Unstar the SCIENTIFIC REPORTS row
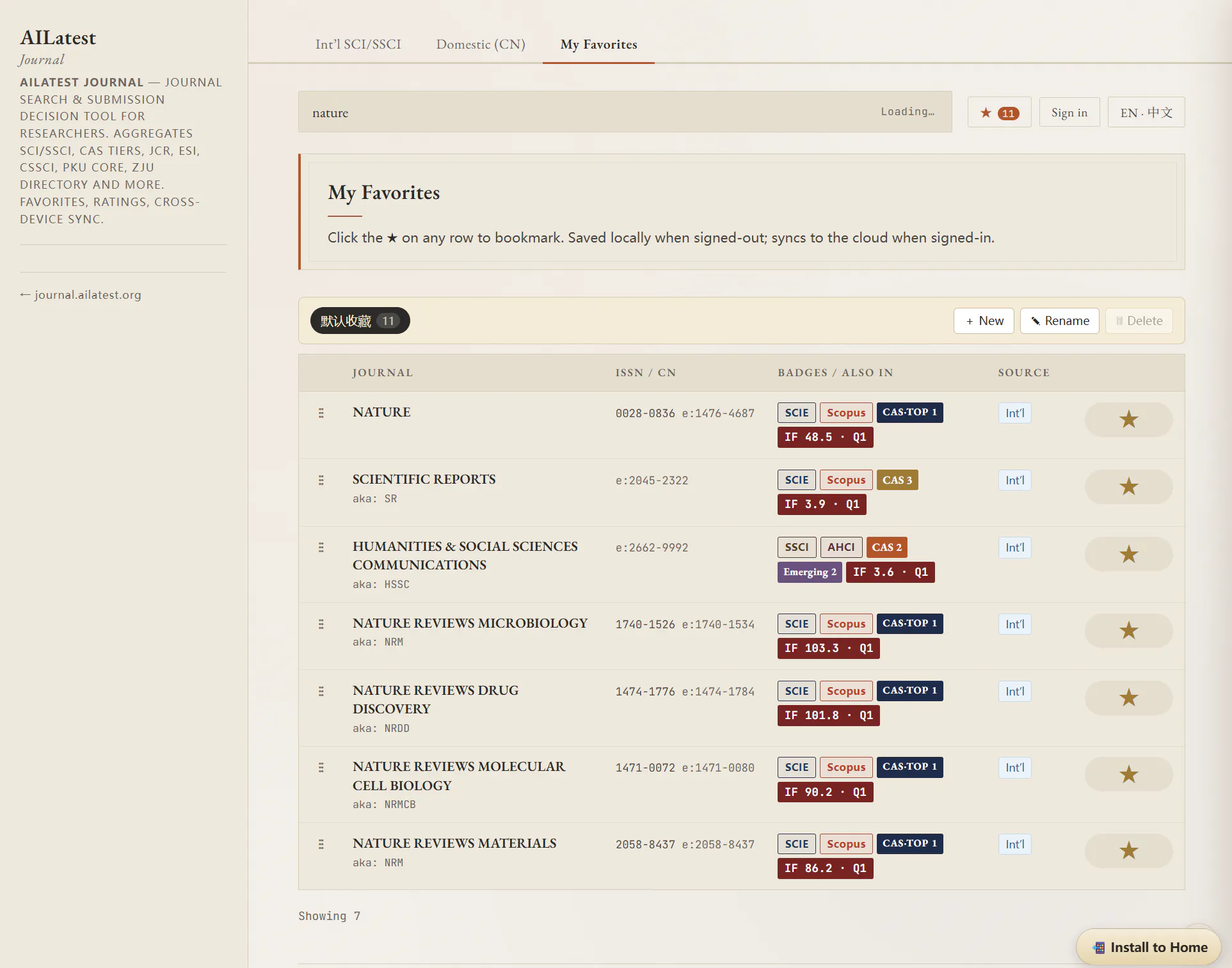1232x968 pixels. pyautogui.click(x=1128, y=486)
